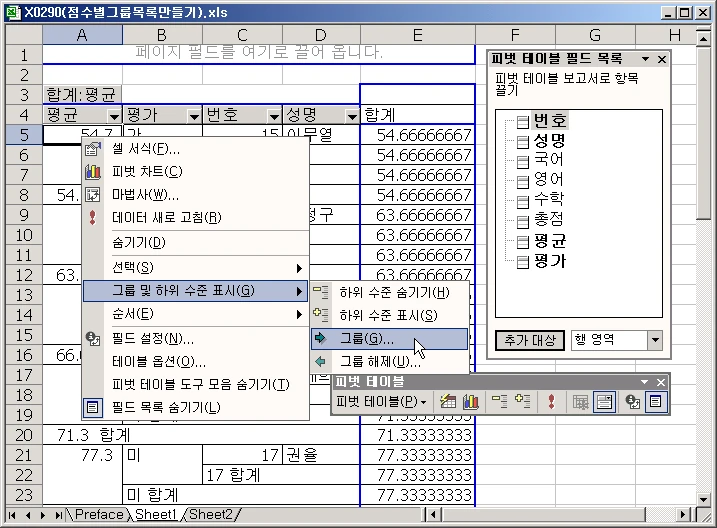Click the Format Report icon in PivotTable toolbar

coord(448,402)
